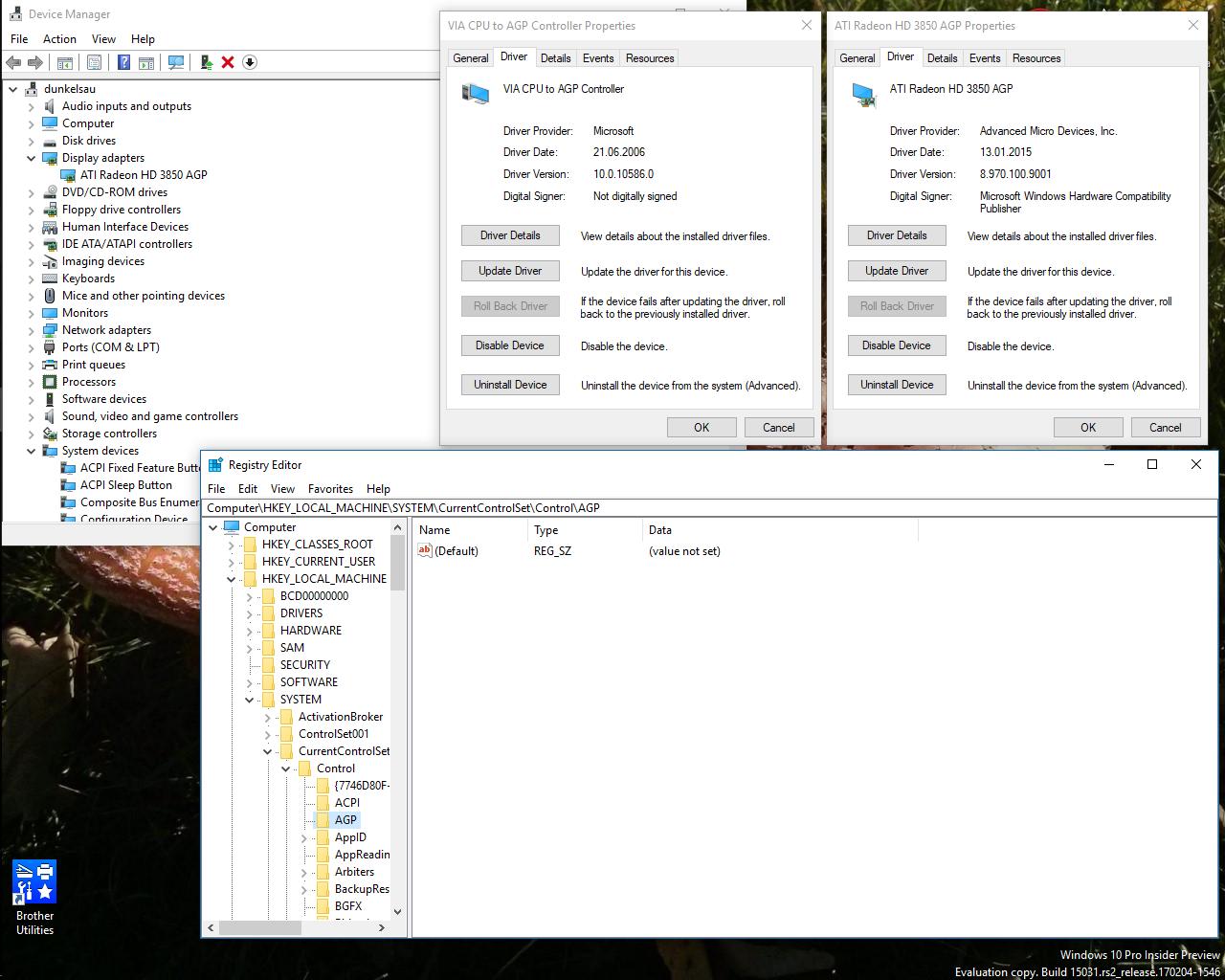The height and width of the screenshot is (980, 1225).
Task: Select the ACPI registry key
Action: 347,803
